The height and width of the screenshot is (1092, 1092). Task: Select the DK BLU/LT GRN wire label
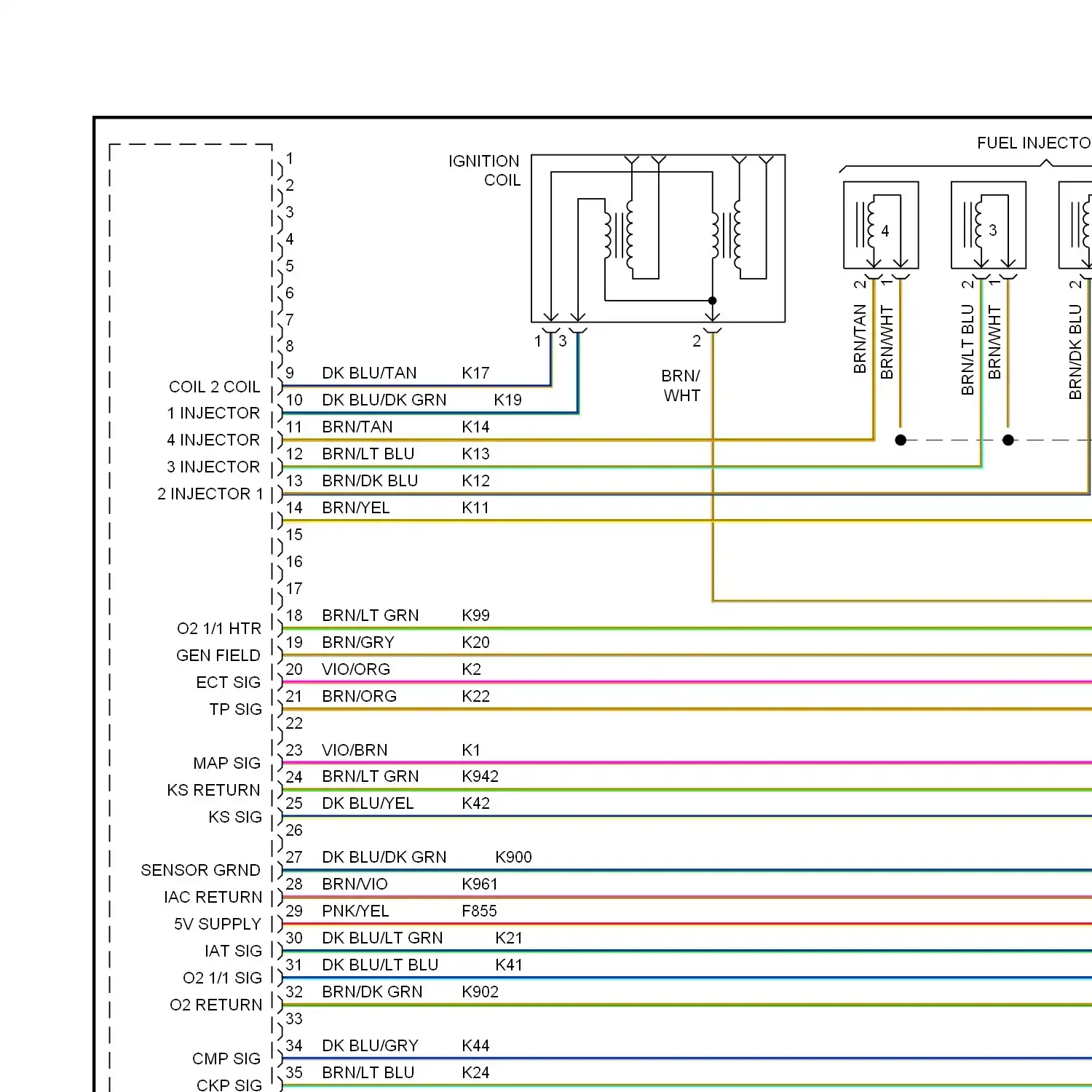(x=382, y=938)
